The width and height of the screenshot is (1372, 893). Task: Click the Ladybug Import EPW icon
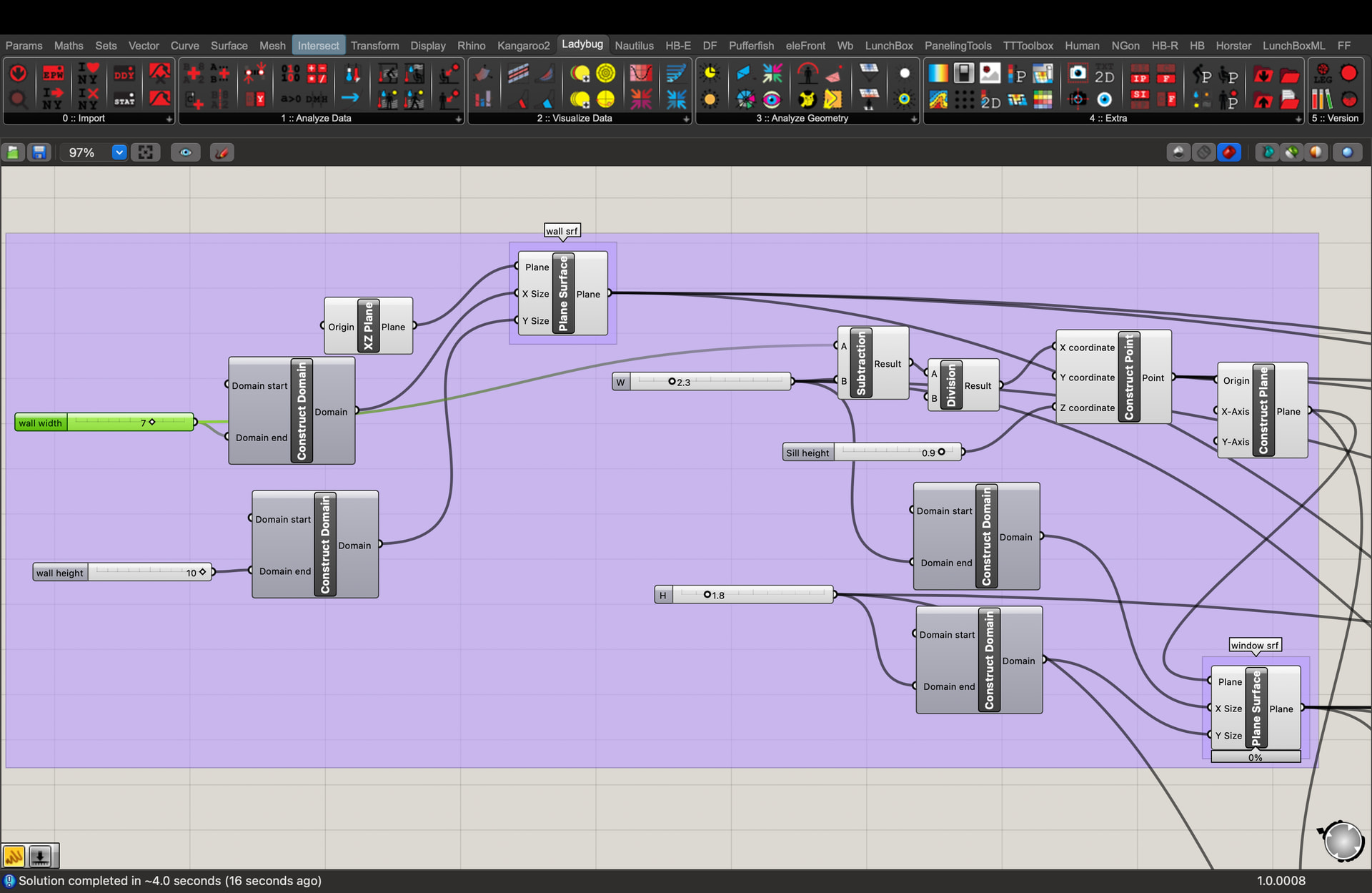[x=53, y=74]
